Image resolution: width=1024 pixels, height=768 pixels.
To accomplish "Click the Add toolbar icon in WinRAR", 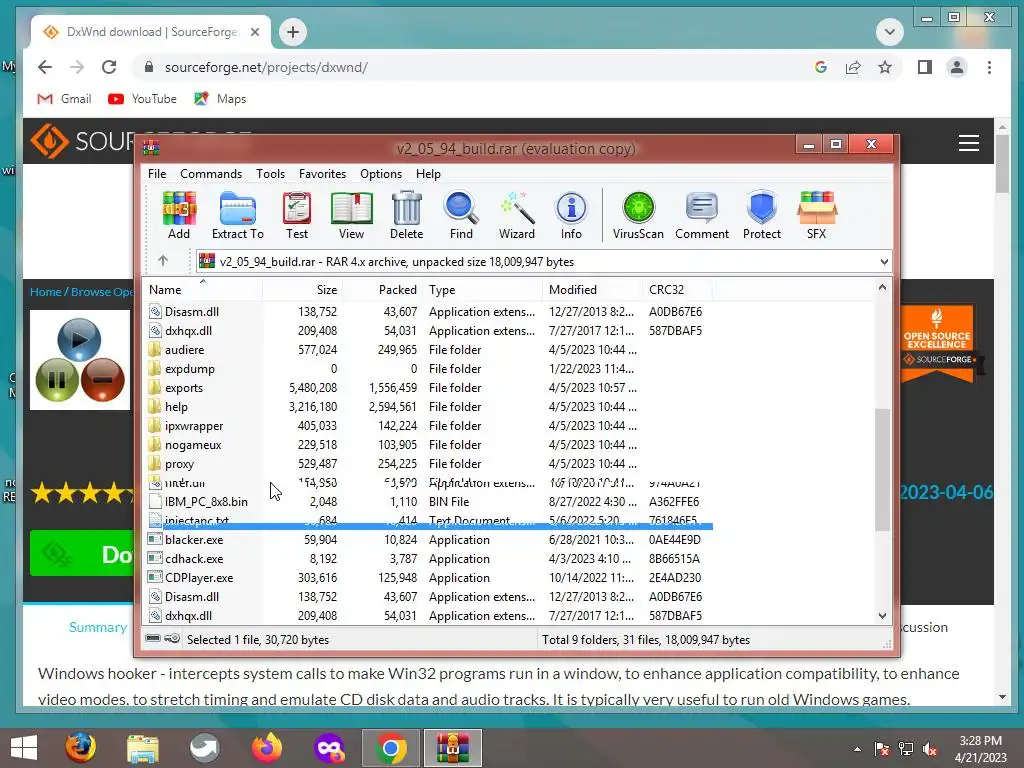I will point(179,216).
